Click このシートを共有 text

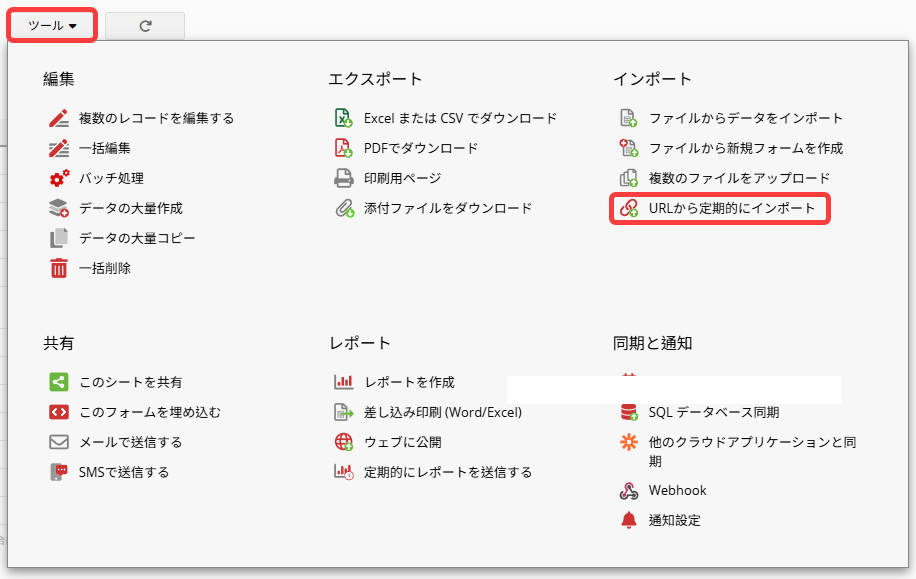[x=131, y=383]
